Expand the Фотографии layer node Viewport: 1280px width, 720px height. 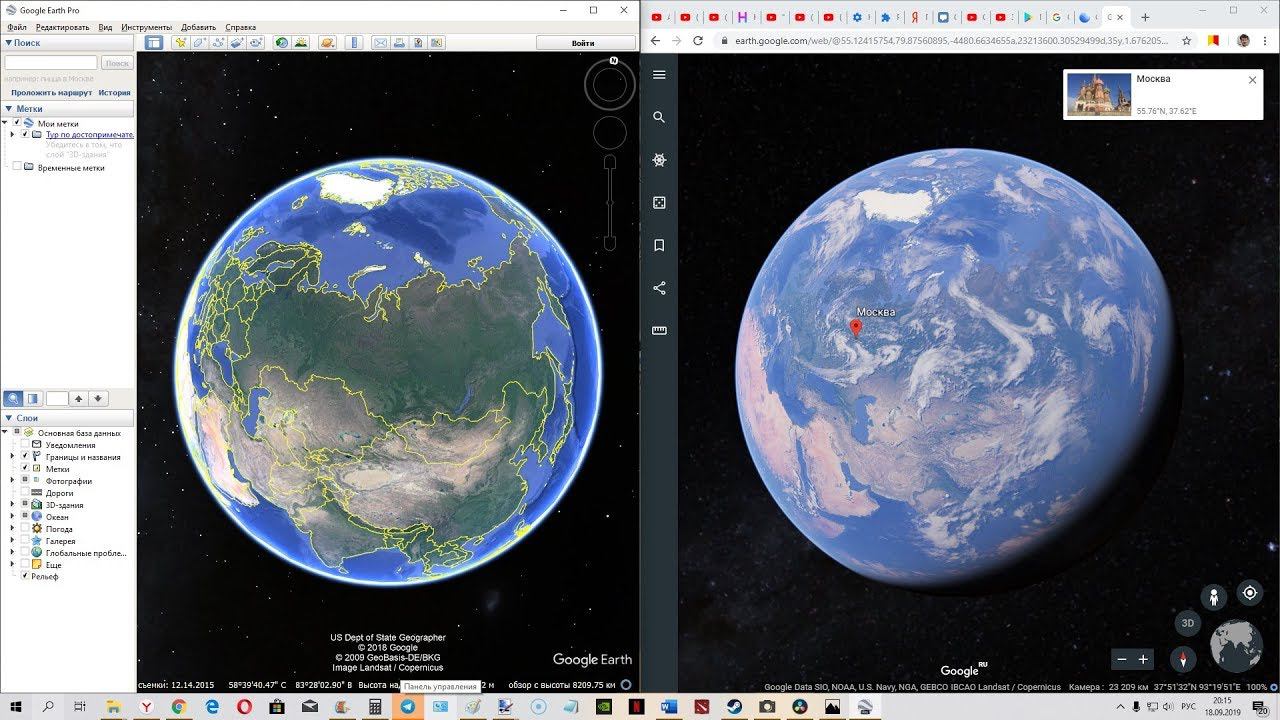(12, 481)
